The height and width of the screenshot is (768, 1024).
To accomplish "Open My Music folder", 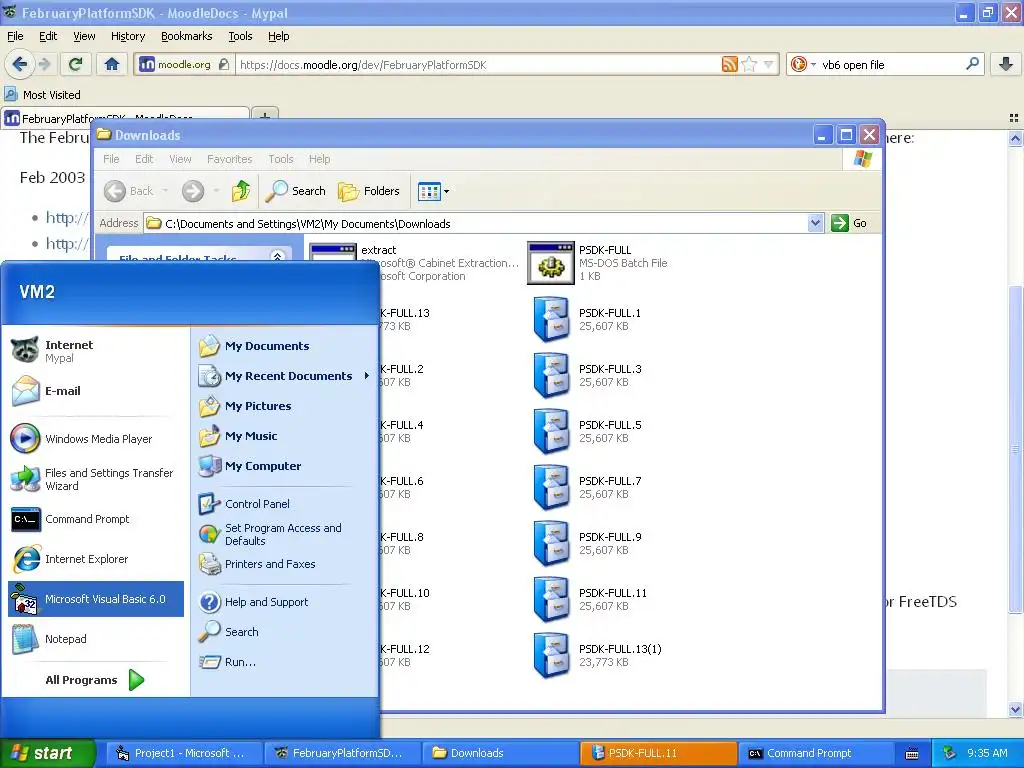I will 285,436.
